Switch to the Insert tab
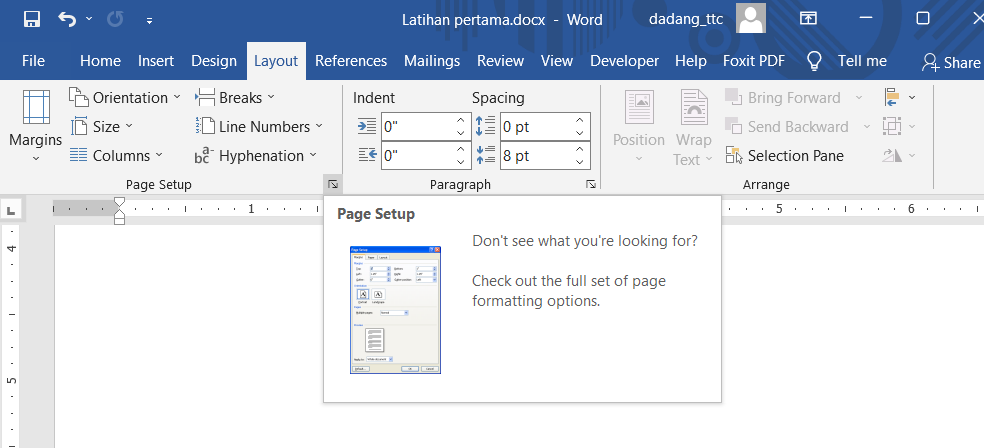Viewport: 984px width, 448px height. pyautogui.click(x=156, y=61)
